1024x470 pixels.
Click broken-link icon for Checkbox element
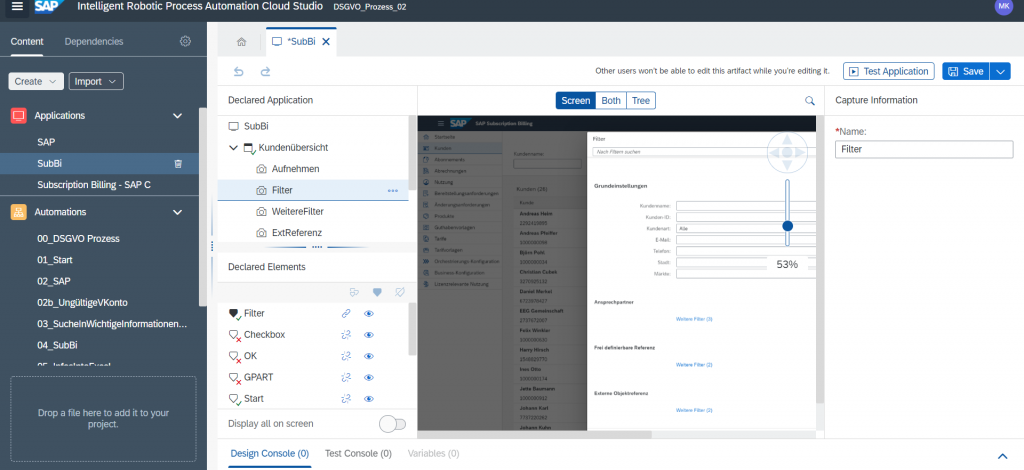[346, 335]
